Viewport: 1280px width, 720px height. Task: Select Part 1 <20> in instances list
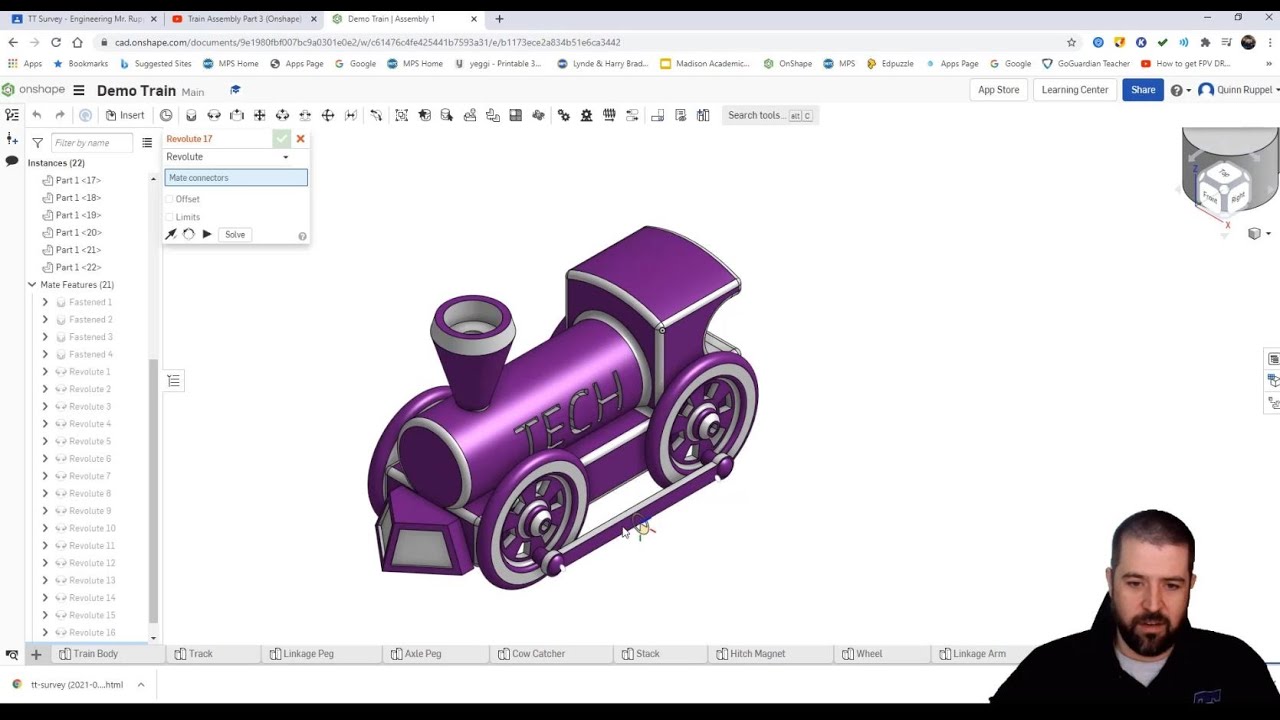tap(78, 232)
